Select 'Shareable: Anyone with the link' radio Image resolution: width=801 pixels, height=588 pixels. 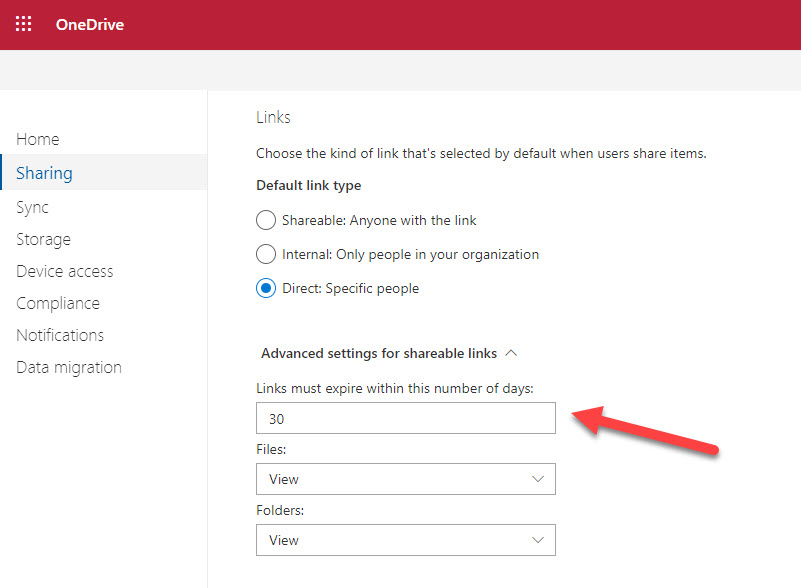click(x=266, y=220)
